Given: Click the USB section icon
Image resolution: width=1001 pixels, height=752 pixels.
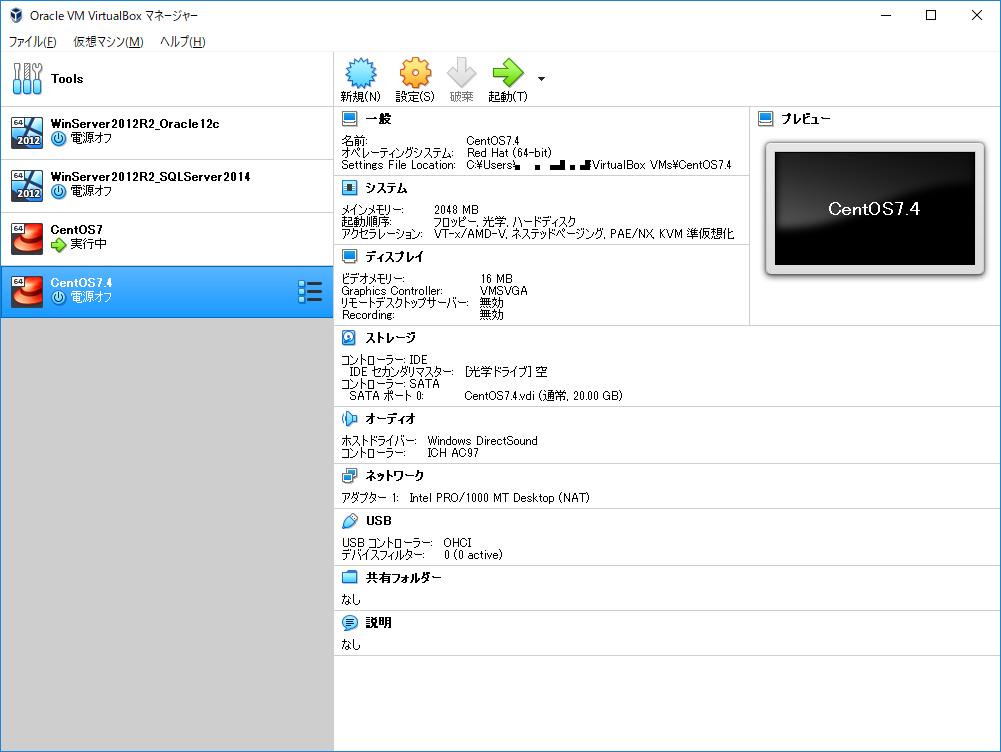Looking at the screenshot, I should [348, 520].
